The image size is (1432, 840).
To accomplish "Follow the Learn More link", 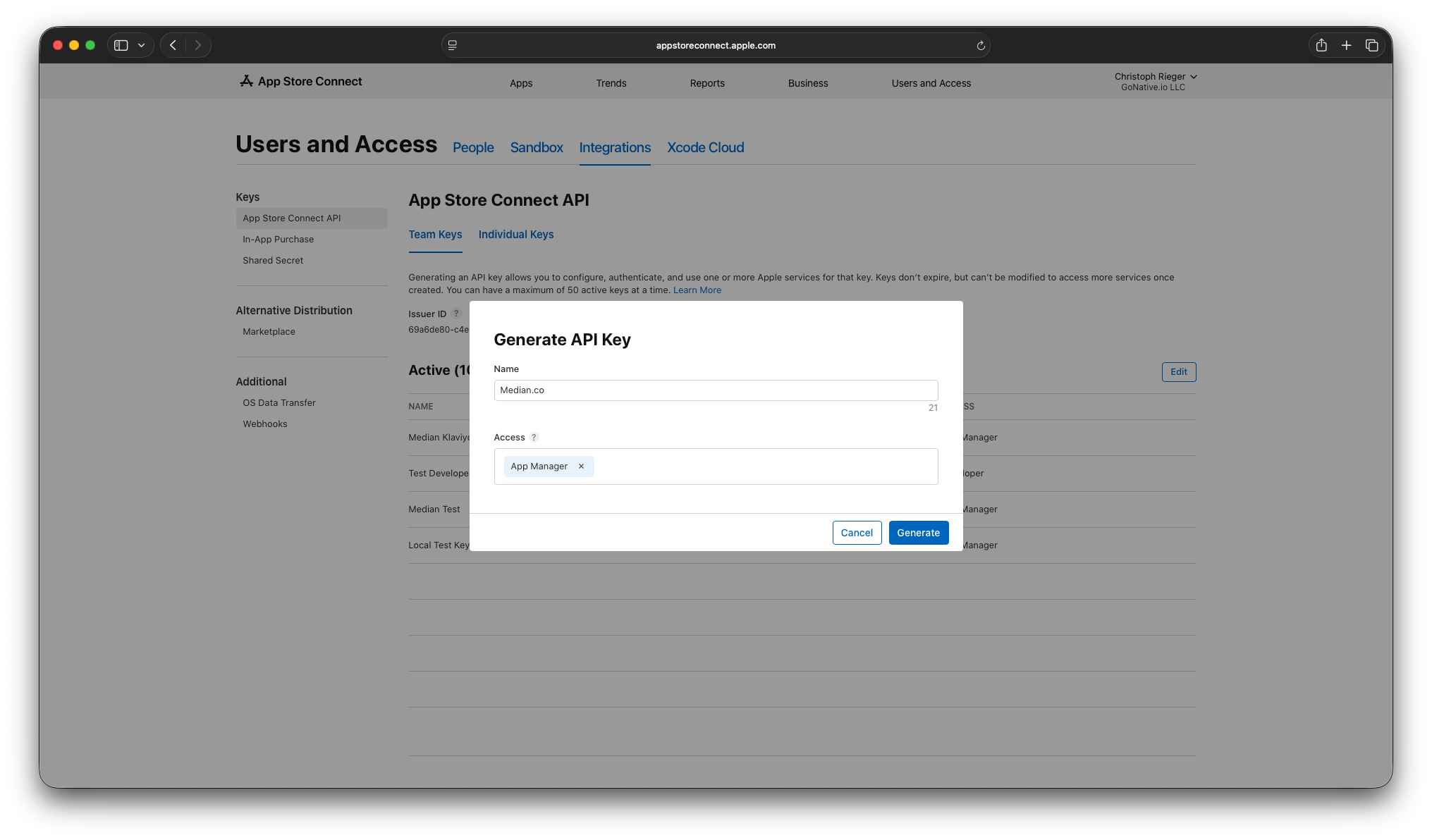I will coord(697,290).
